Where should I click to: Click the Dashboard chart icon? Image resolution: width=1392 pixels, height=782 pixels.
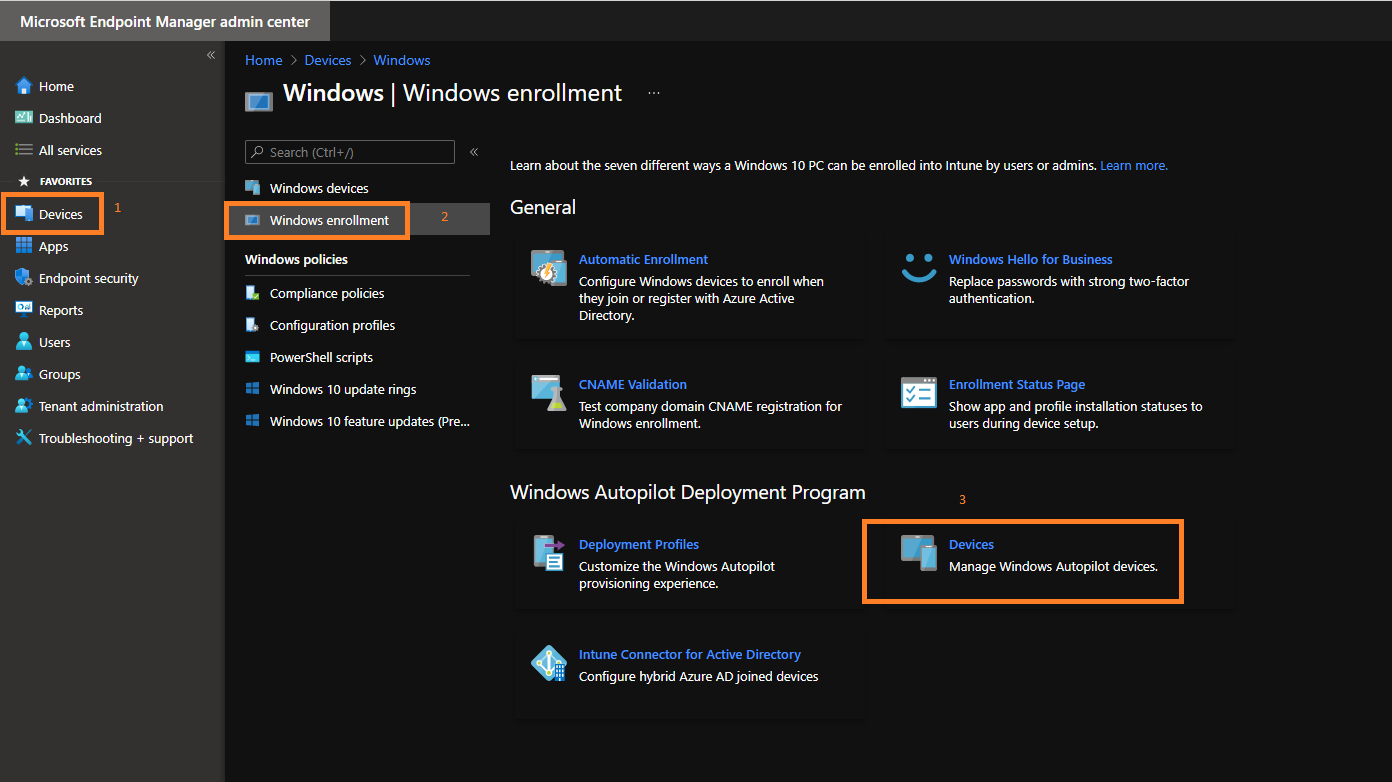point(24,118)
